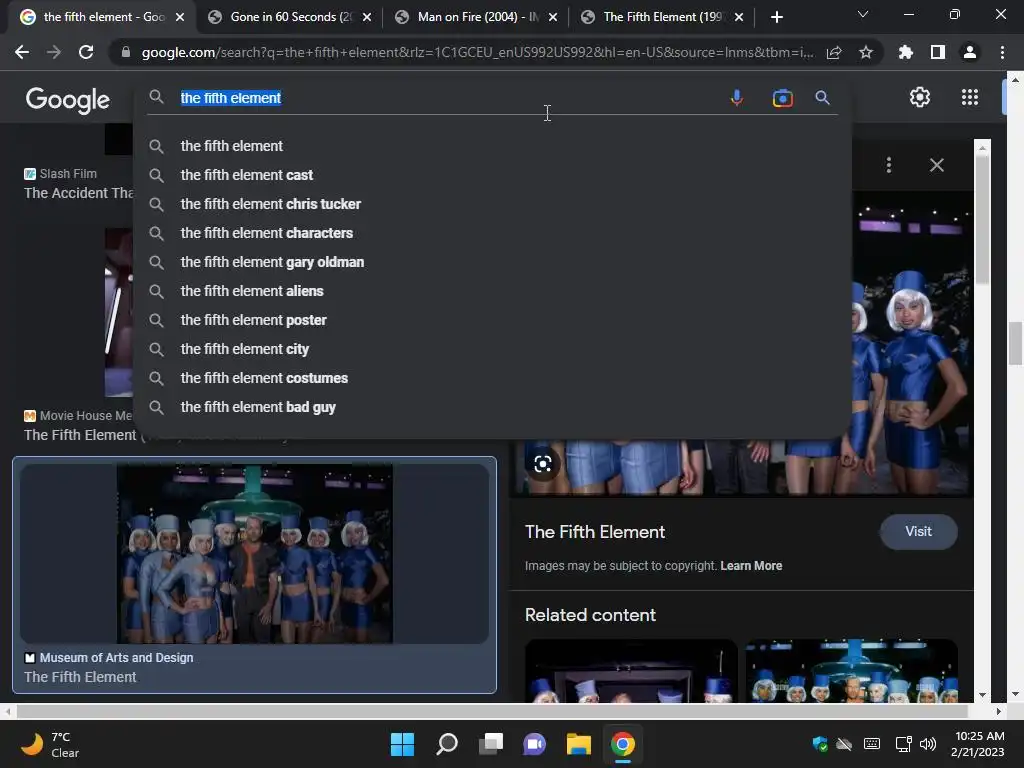
Task: Open Movie House result title
Action: [80, 435]
